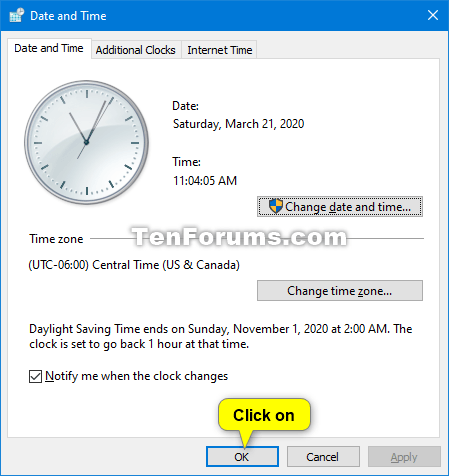Click the date Saturday, March 21, 2020

238,124
